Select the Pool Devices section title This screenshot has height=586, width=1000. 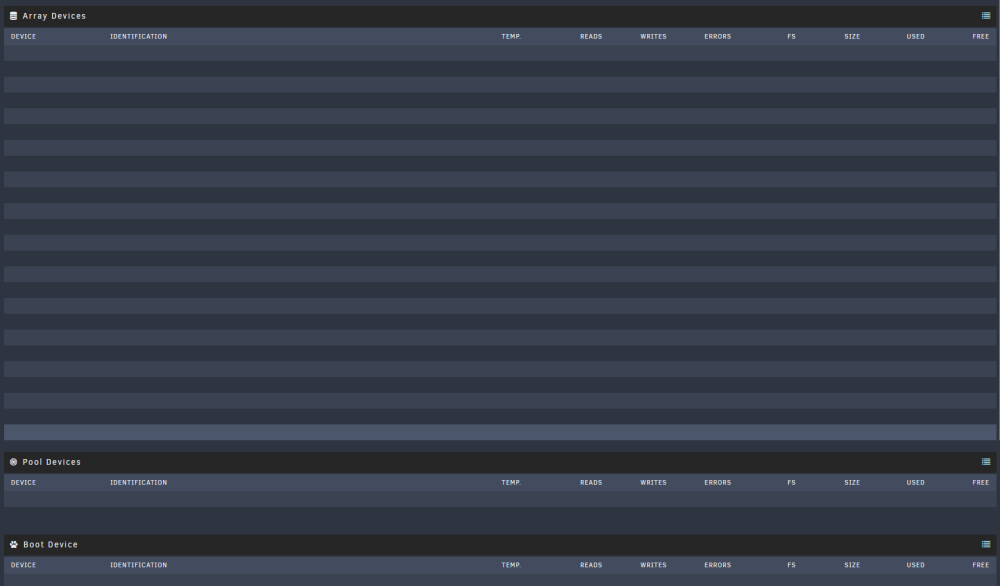click(x=52, y=462)
